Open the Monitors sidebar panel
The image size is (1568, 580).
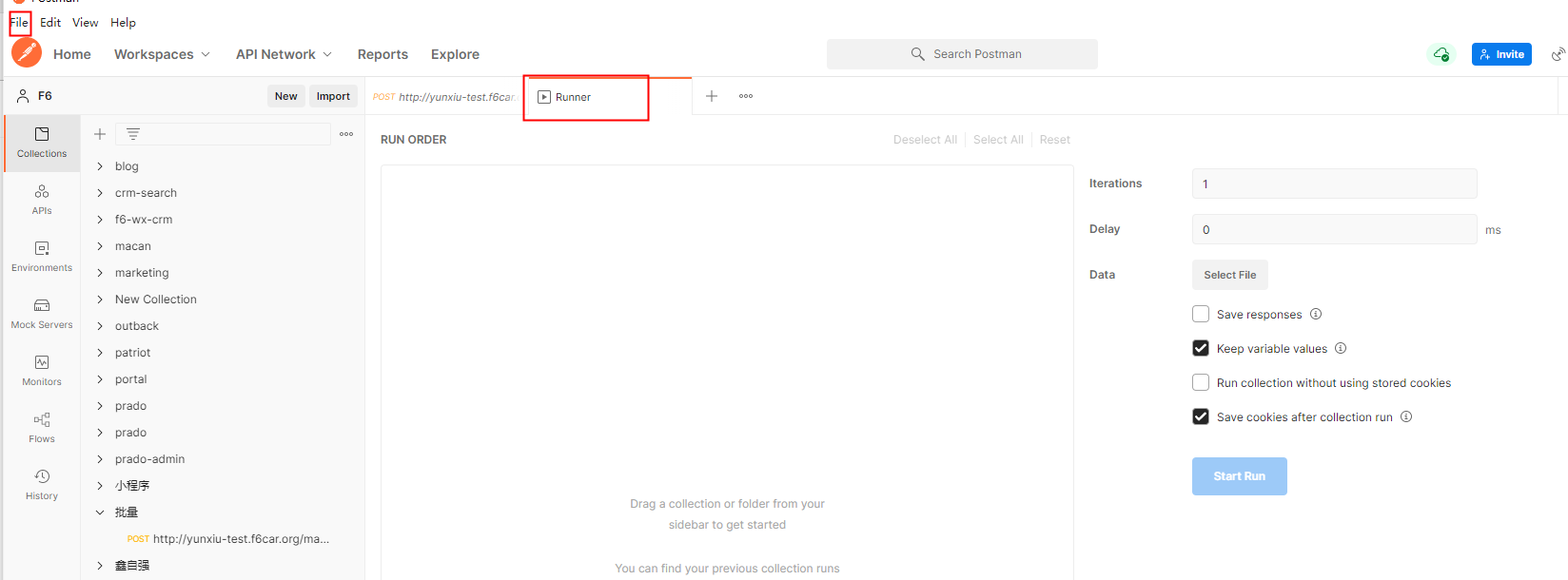[x=42, y=371]
